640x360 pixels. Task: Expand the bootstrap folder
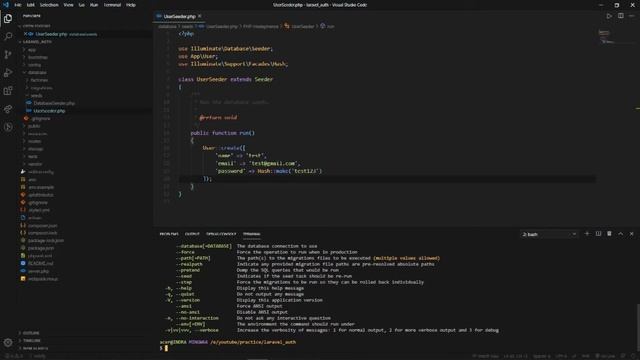tap(38, 57)
